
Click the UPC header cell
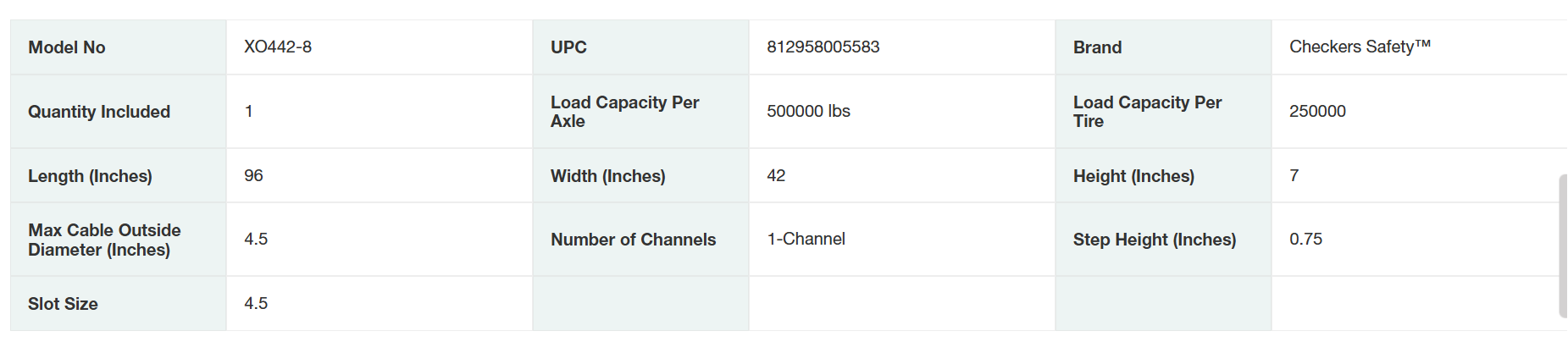568,47
